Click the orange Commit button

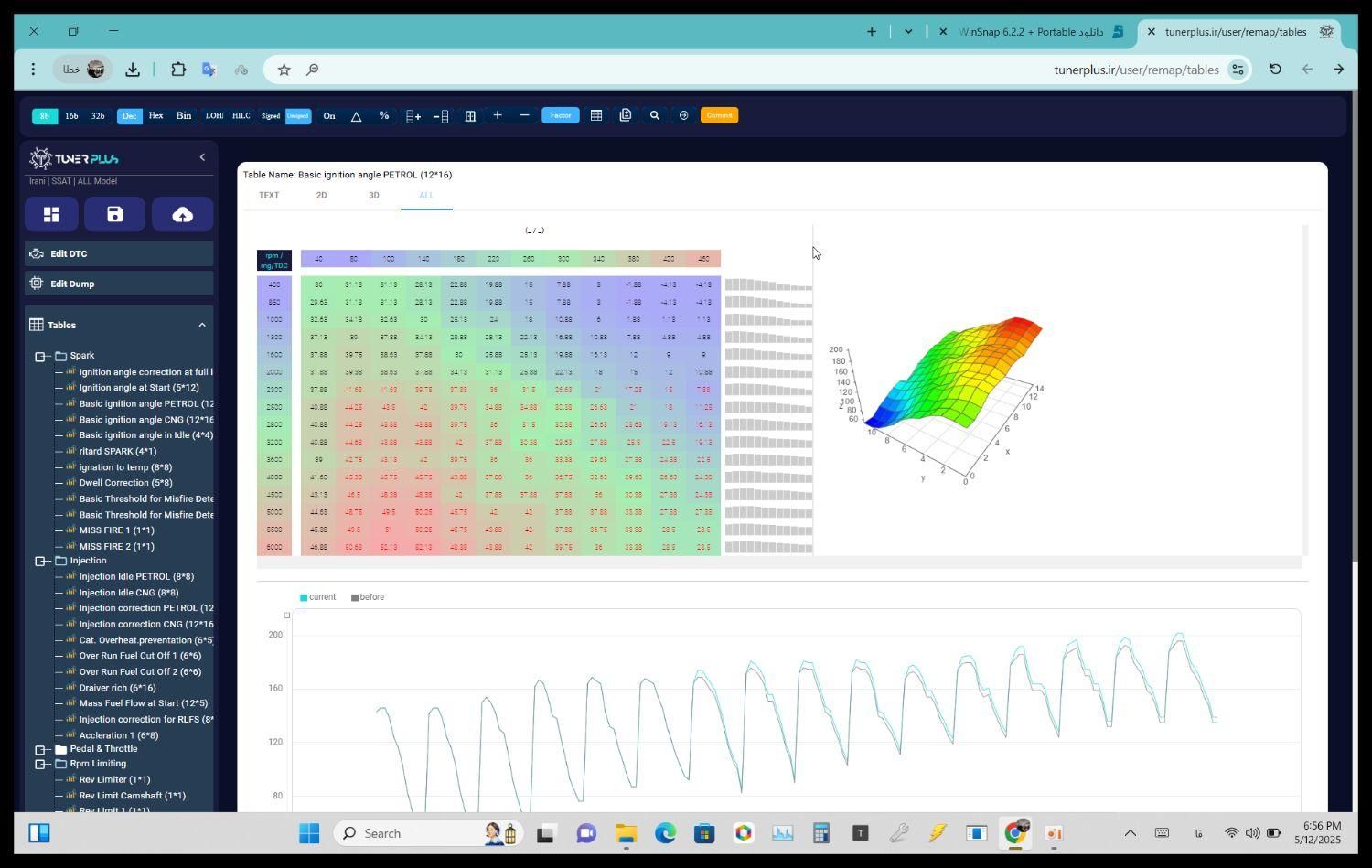[x=719, y=115]
